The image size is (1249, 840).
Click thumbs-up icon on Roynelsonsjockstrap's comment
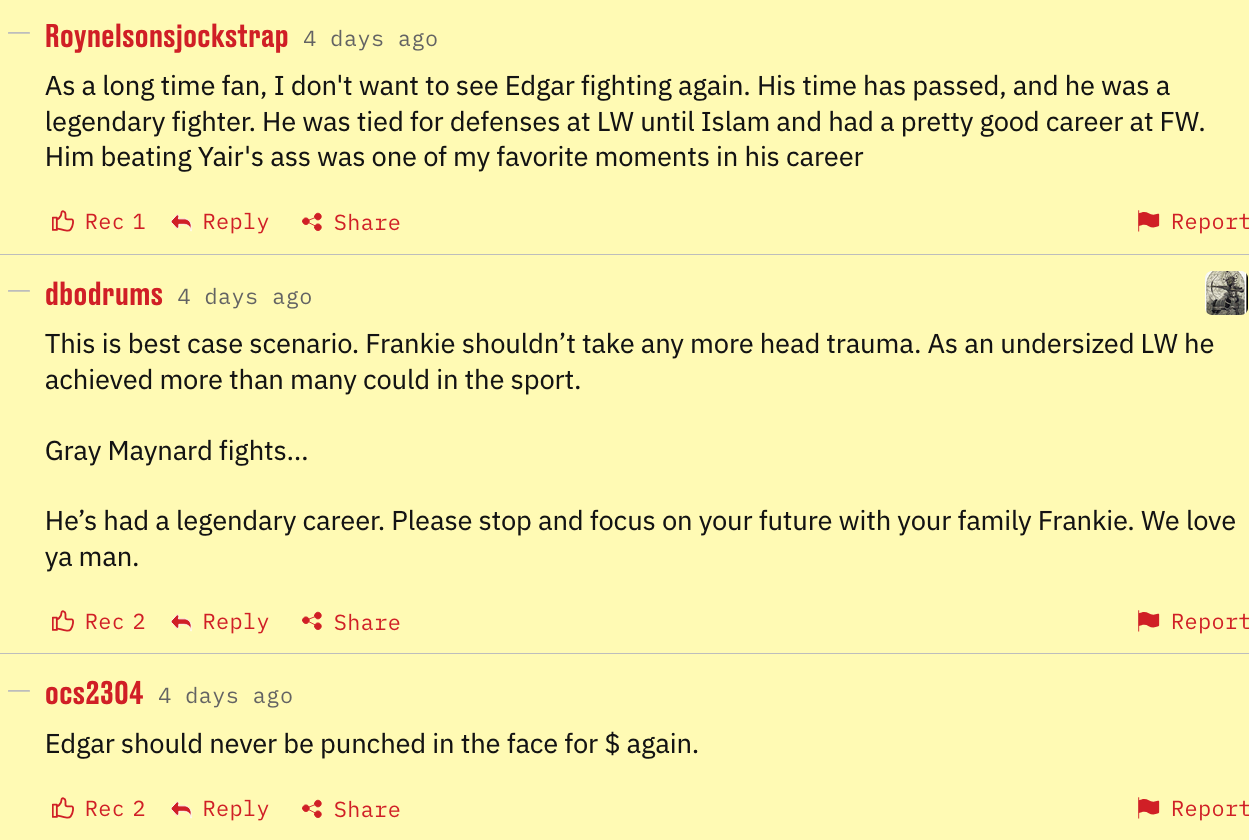[63, 222]
